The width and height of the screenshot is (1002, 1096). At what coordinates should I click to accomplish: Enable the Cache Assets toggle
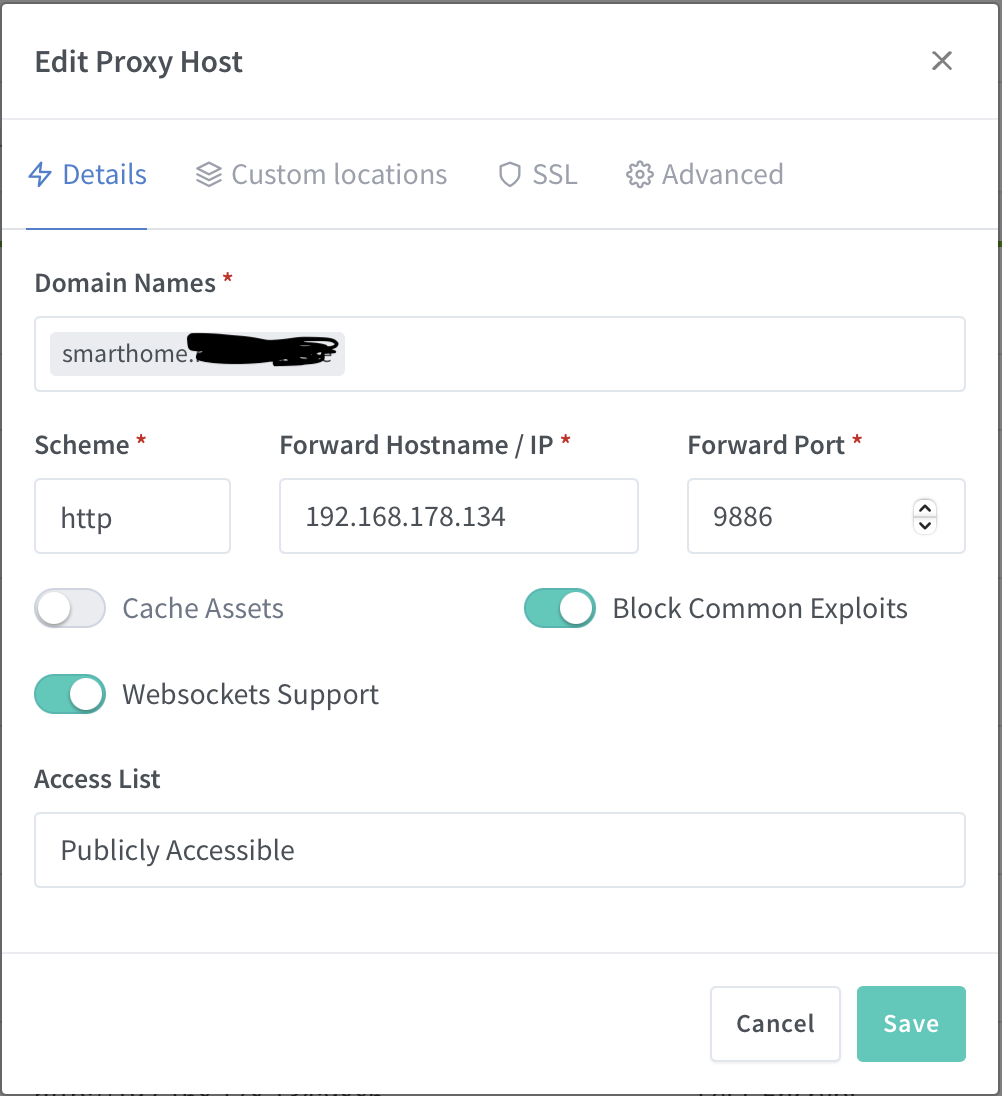70,608
